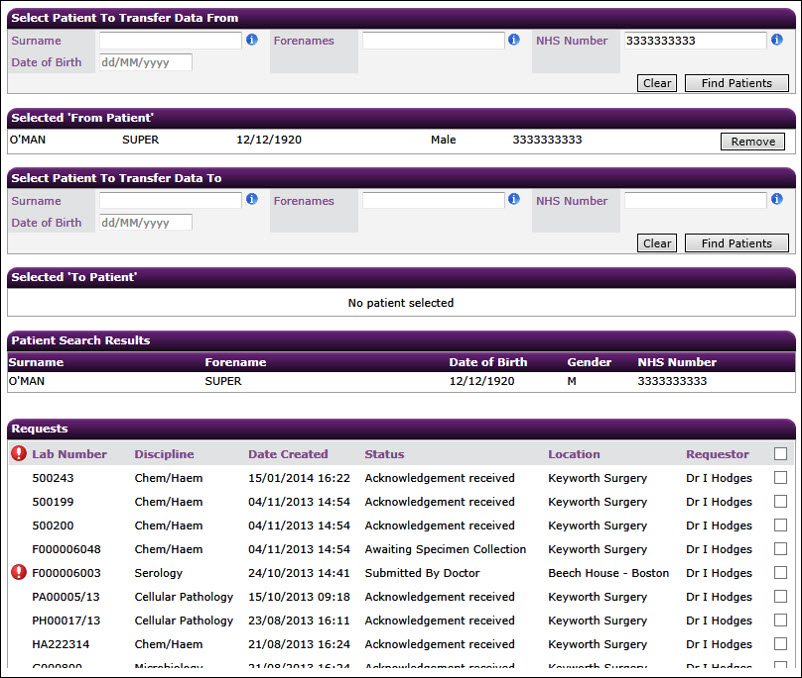Click info icon beside 'From' Forenames field

[x=514, y=39]
